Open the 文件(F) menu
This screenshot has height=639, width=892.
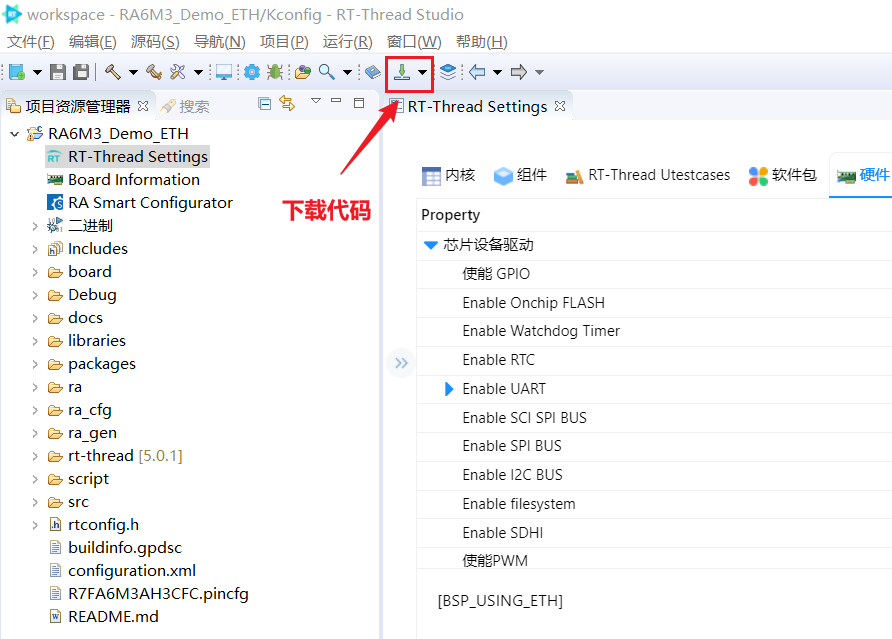pos(31,42)
